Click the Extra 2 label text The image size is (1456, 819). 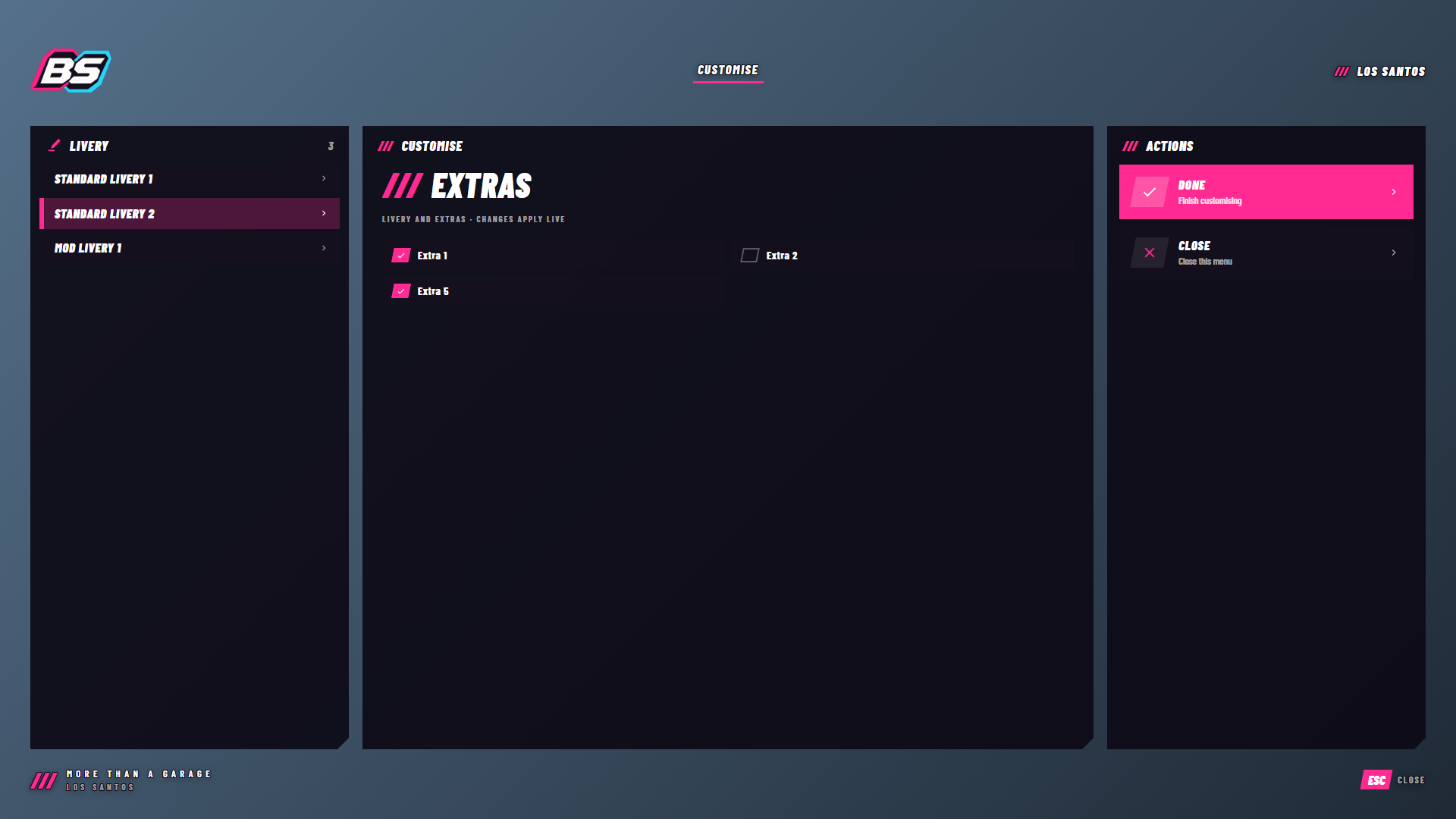tap(782, 256)
